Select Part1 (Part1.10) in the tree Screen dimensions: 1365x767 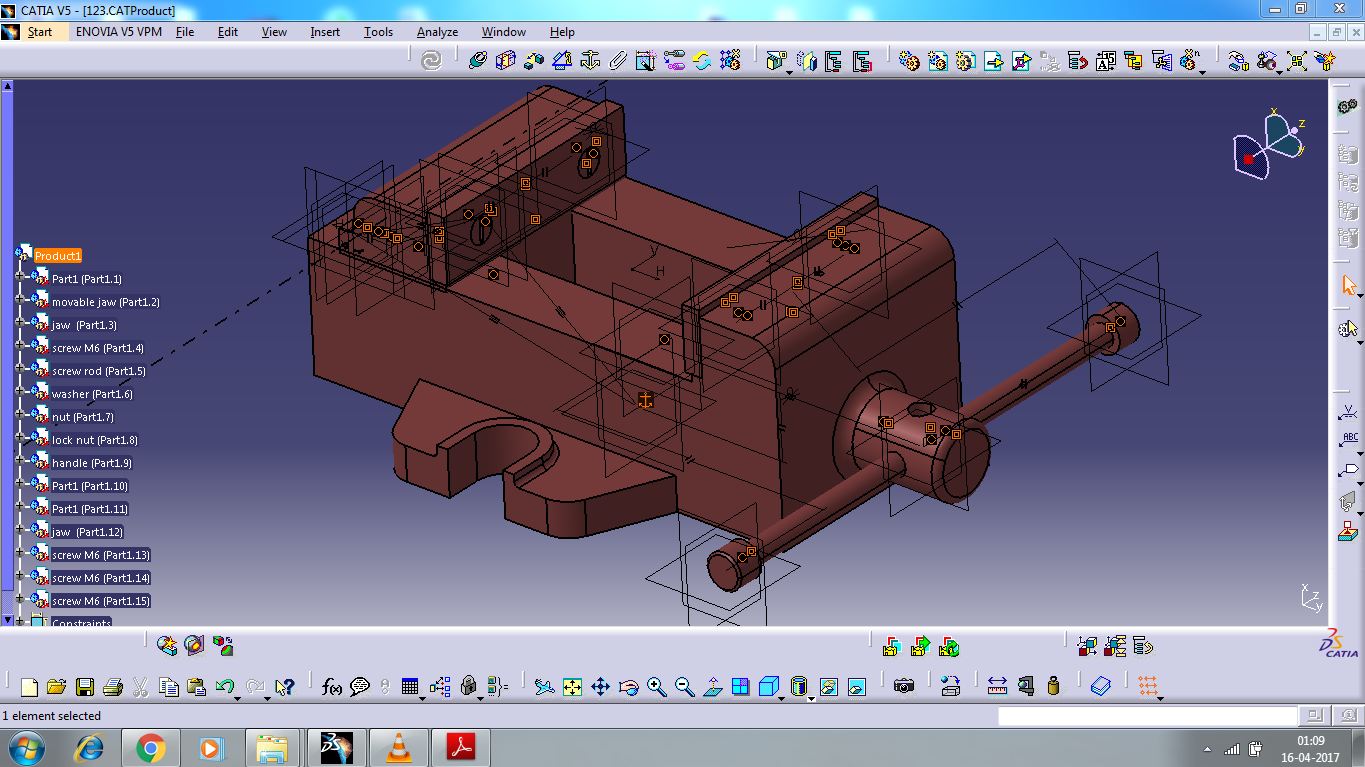(x=90, y=486)
